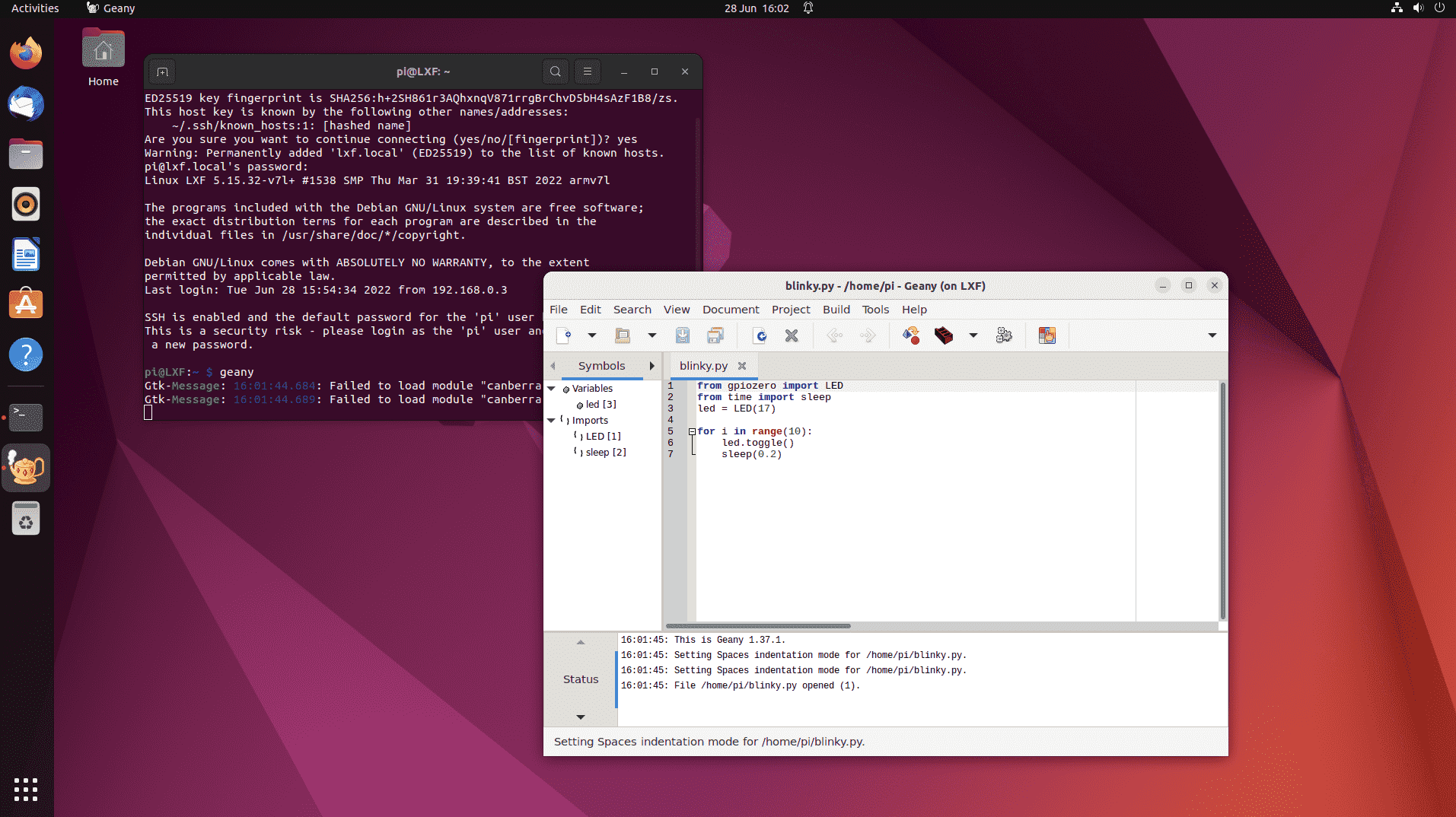
Task: Open the File menu in Geany
Action: pos(559,310)
